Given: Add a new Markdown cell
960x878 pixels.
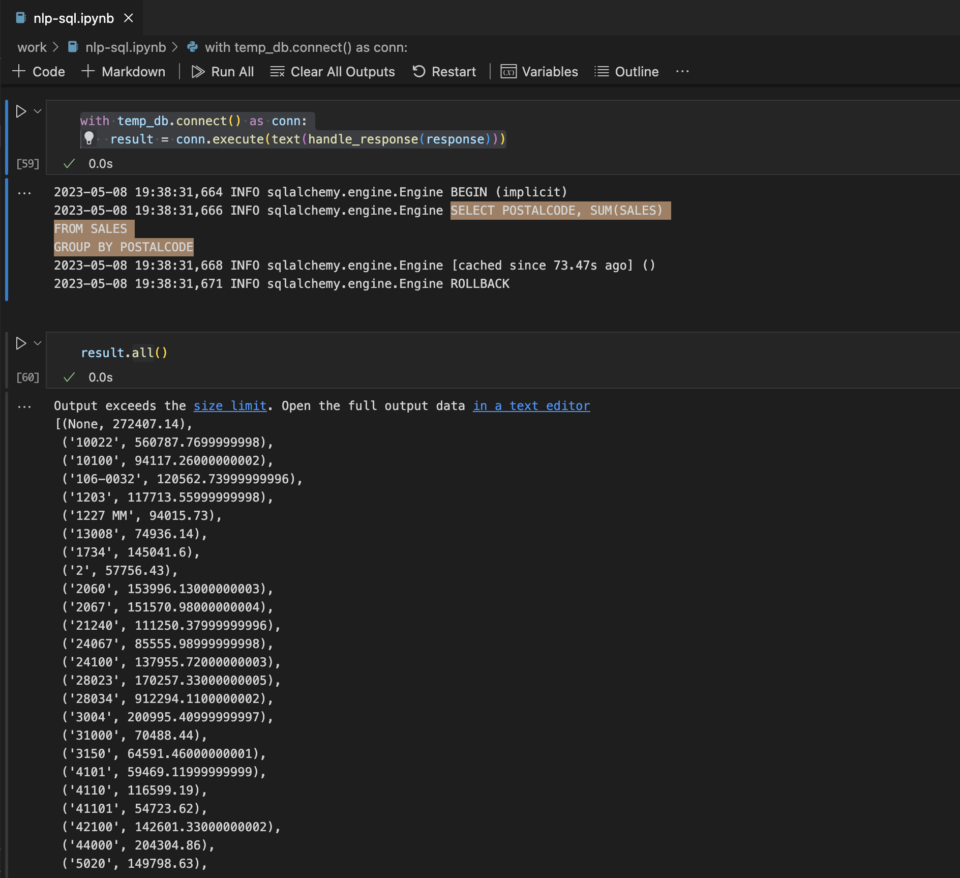Looking at the screenshot, I should (123, 72).
